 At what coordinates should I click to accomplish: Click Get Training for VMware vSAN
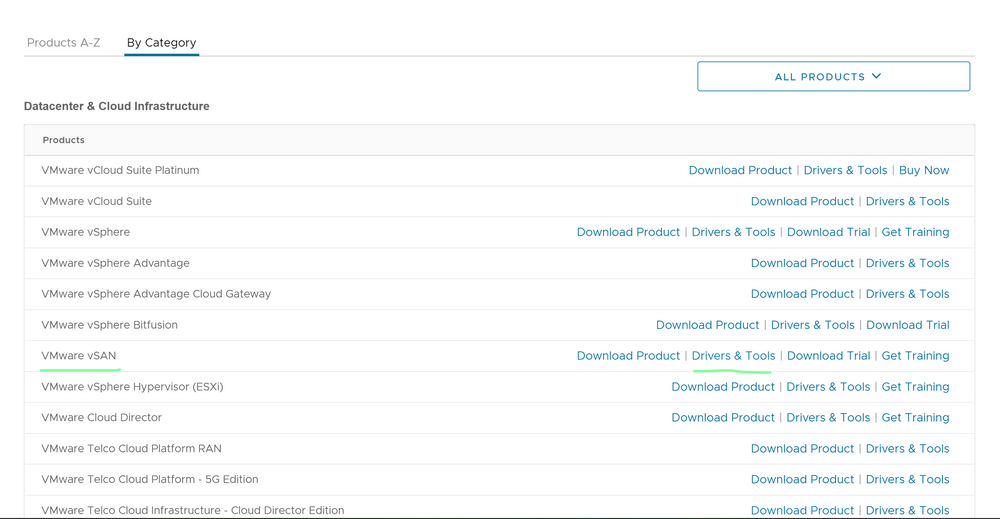(915, 356)
